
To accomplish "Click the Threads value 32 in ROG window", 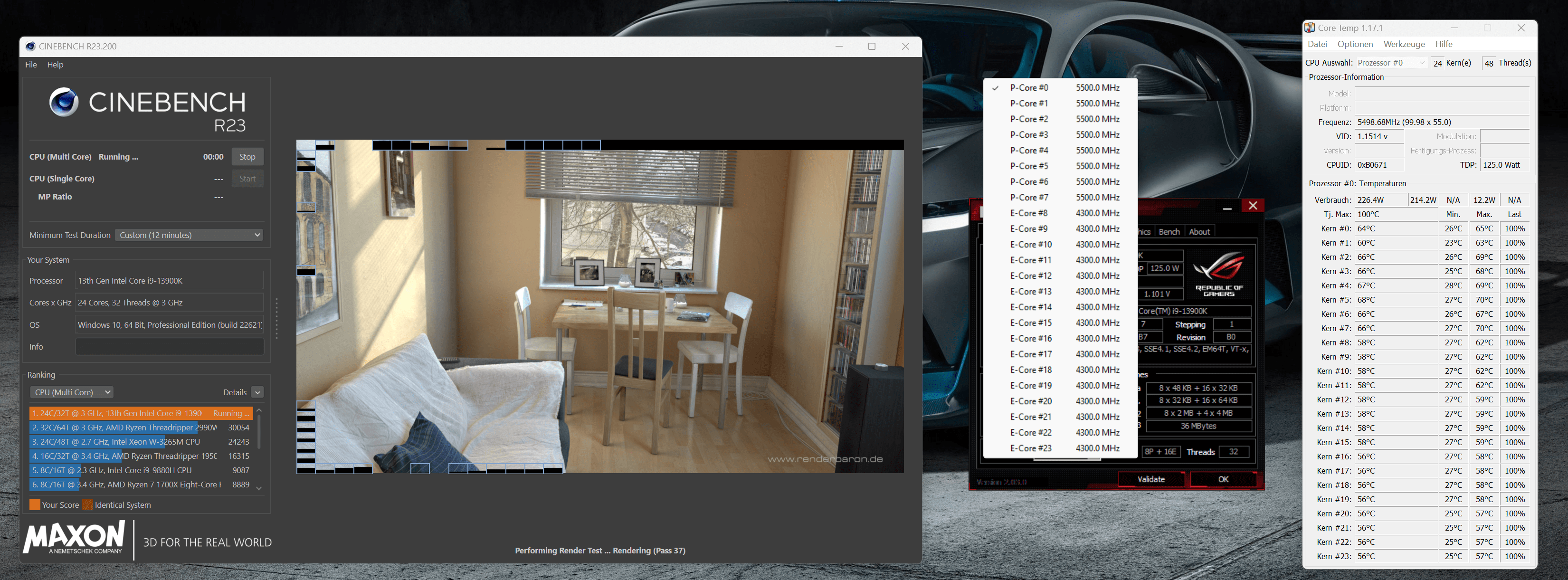I will pos(1233,452).
